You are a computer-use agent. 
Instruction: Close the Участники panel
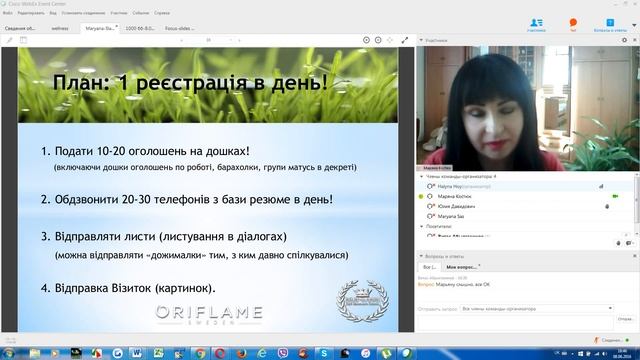(635, 40)
